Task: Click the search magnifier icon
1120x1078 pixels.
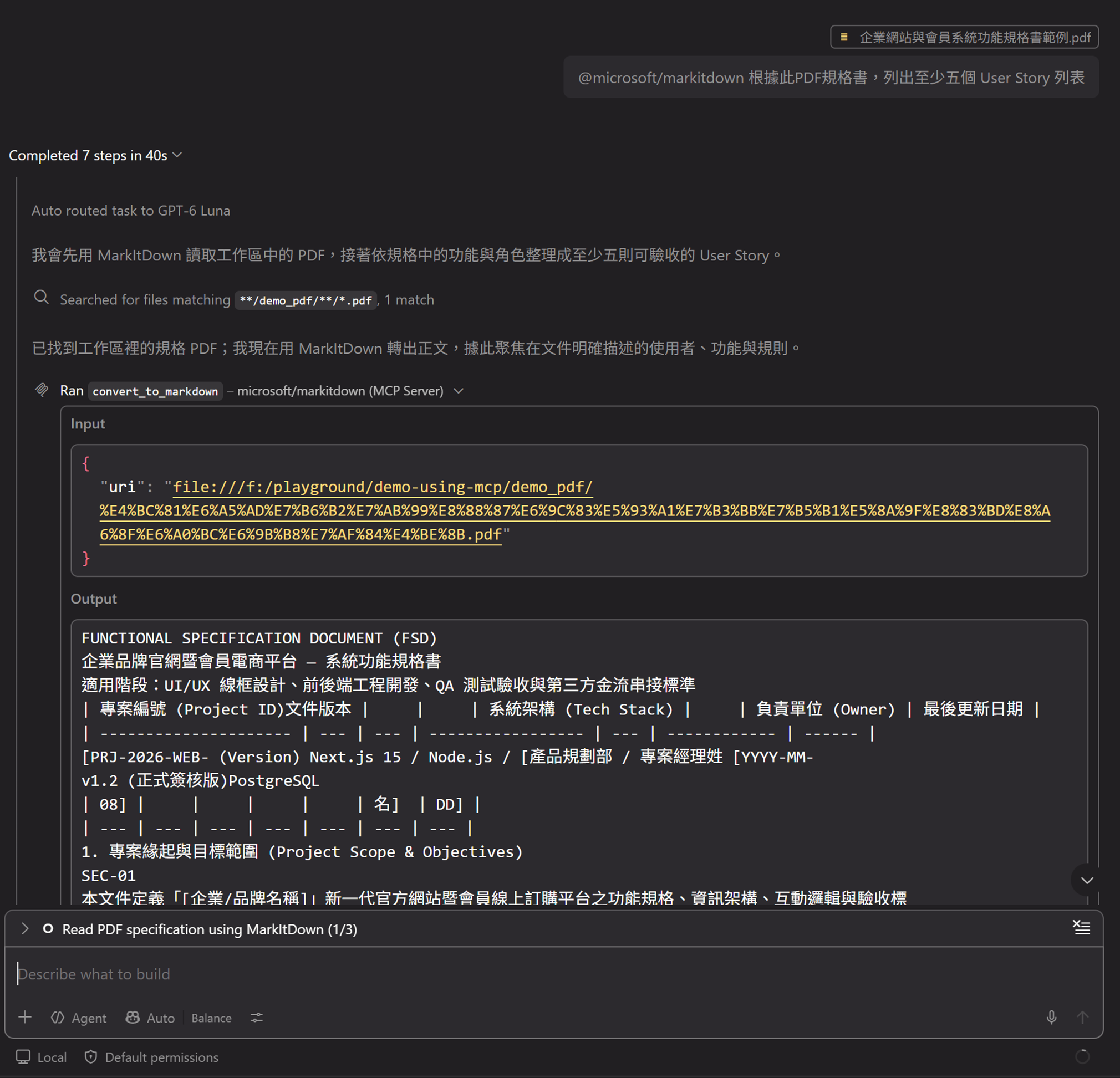Action: tap(41, 297)
